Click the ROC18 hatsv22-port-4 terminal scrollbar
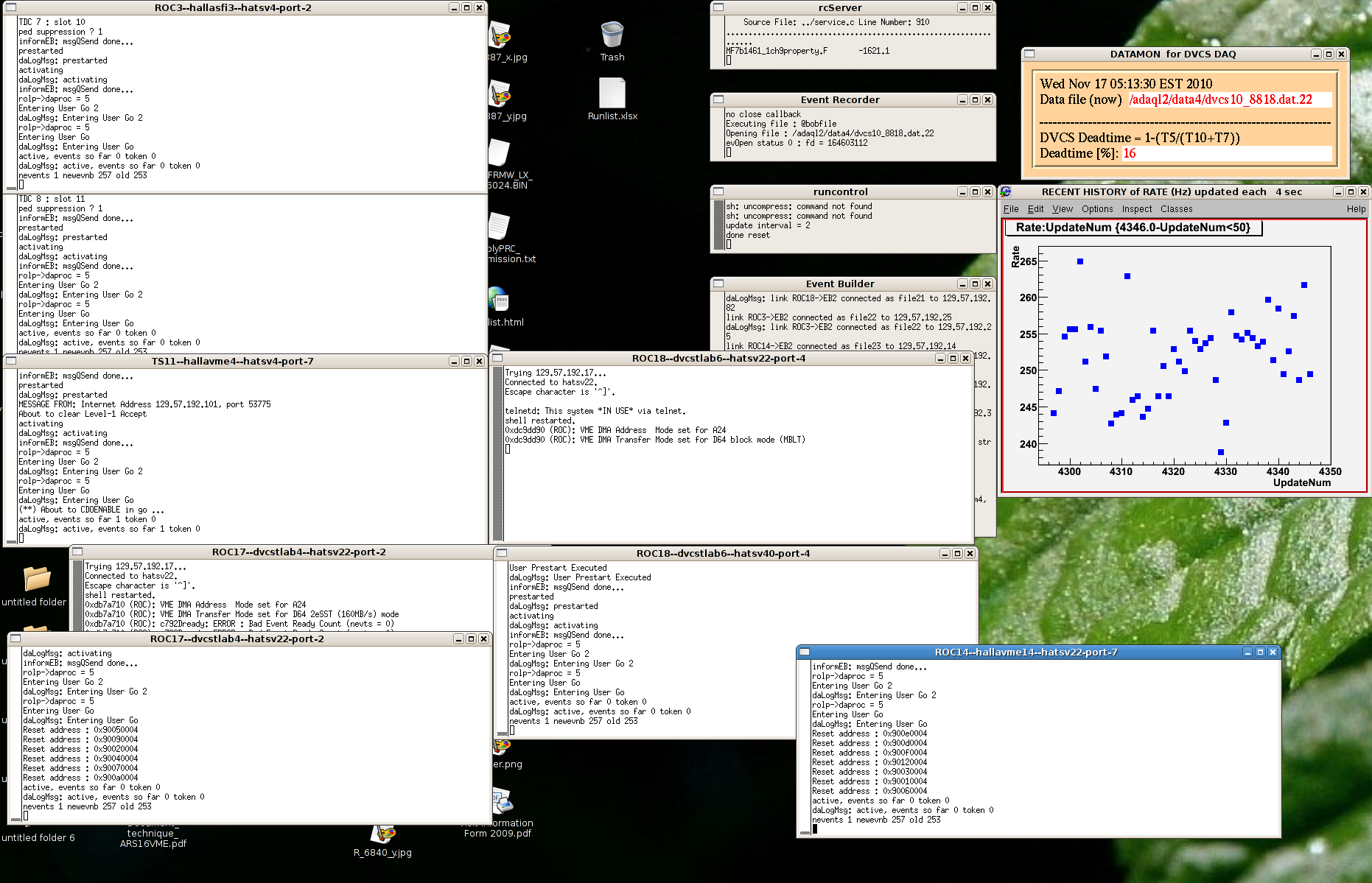Image resolution: width=1372 pixels, height=883 pixels. [x=498, y=454]
